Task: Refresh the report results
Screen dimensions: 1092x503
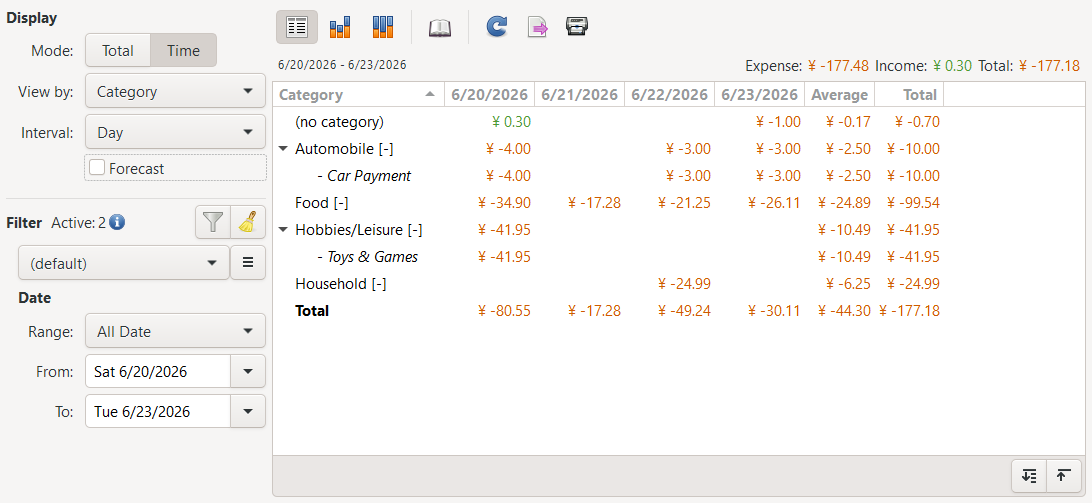Action: 497,27
